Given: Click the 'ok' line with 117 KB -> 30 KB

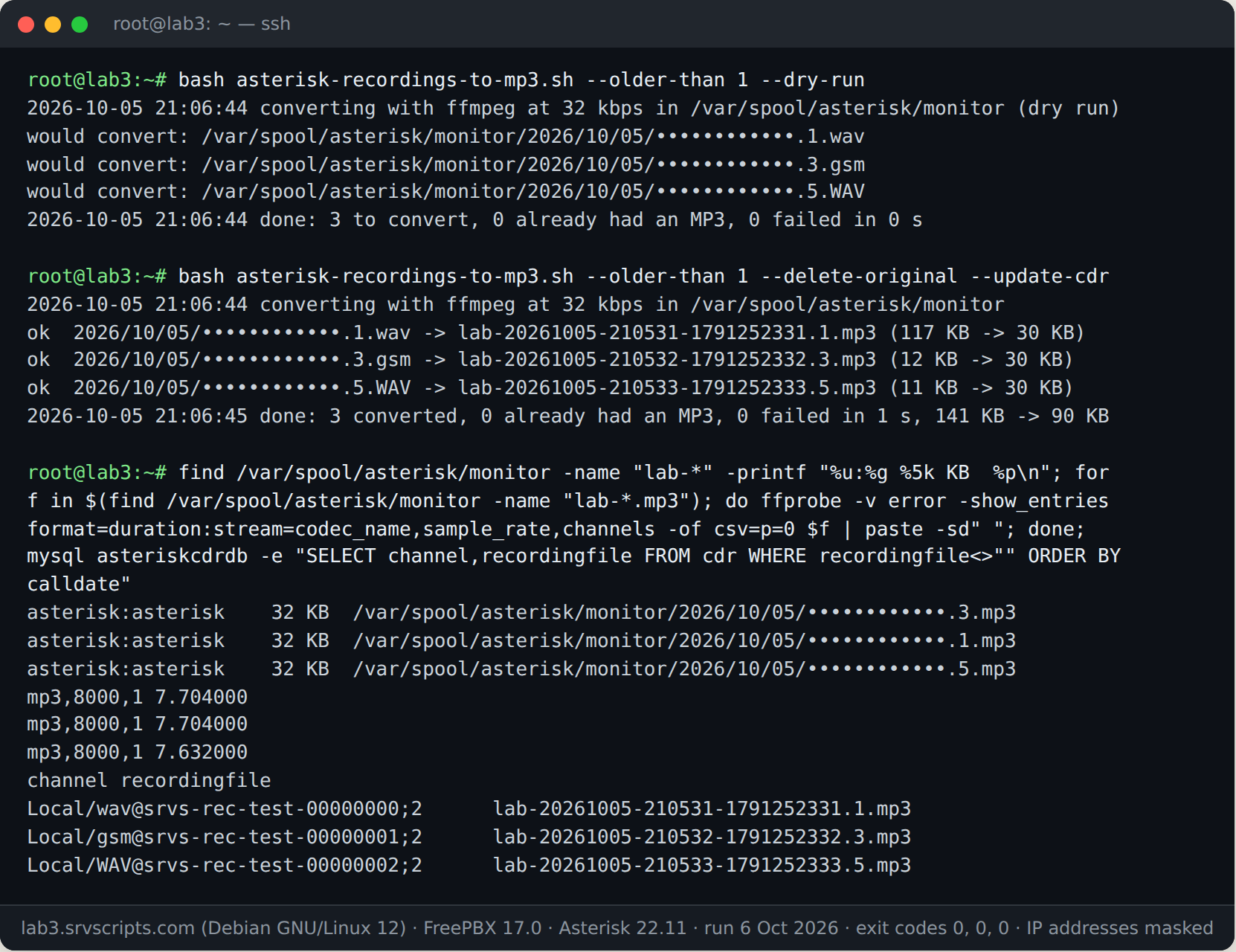Looking at the screenshot, I should (556, 332).
